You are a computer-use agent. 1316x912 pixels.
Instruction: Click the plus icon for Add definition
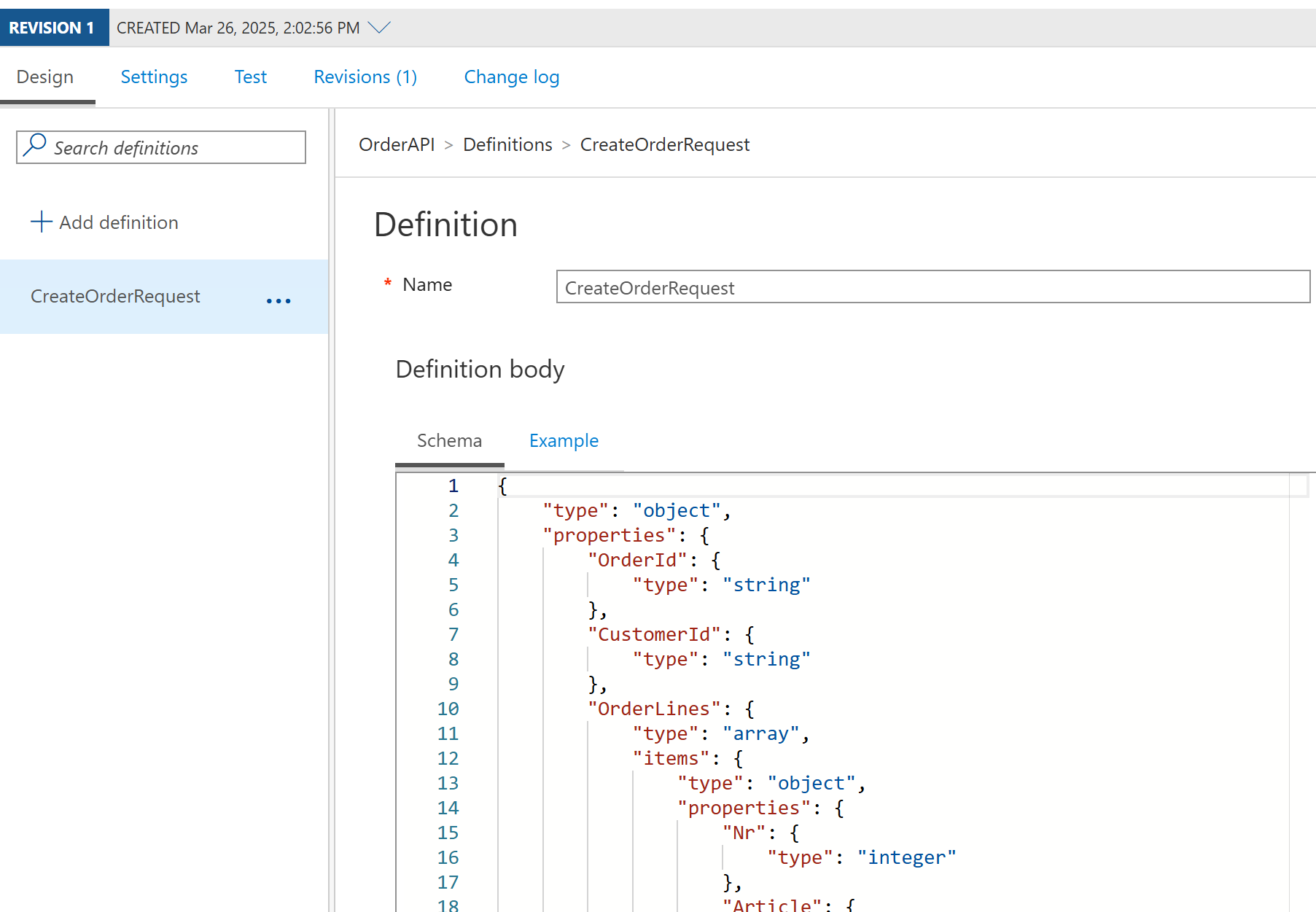(42, 222)
